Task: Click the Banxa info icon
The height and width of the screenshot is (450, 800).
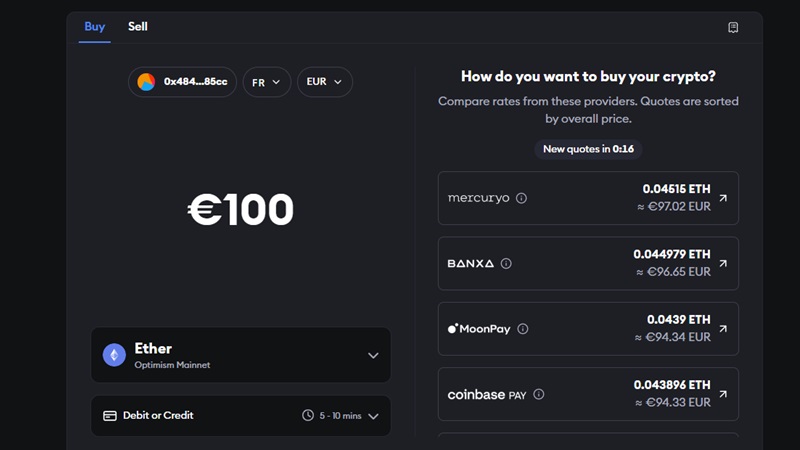Action: tap(506, 263)
